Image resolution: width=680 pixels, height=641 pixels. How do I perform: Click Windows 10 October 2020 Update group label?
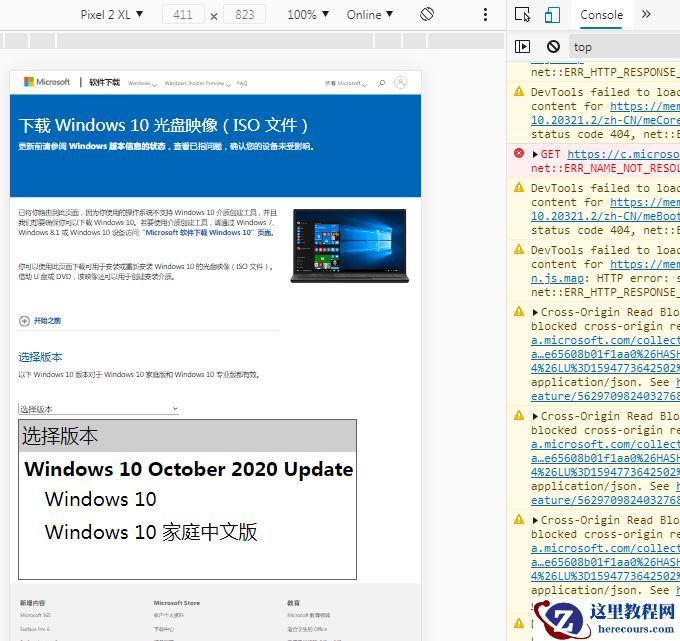tap(189, 469)
